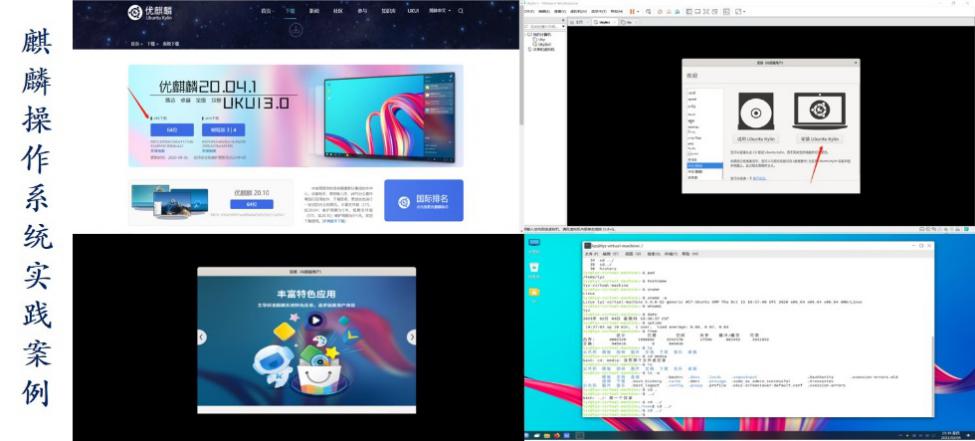Click the 树莓派 3|4 download button
Viewport: 975px width, 441px height.
223,130
